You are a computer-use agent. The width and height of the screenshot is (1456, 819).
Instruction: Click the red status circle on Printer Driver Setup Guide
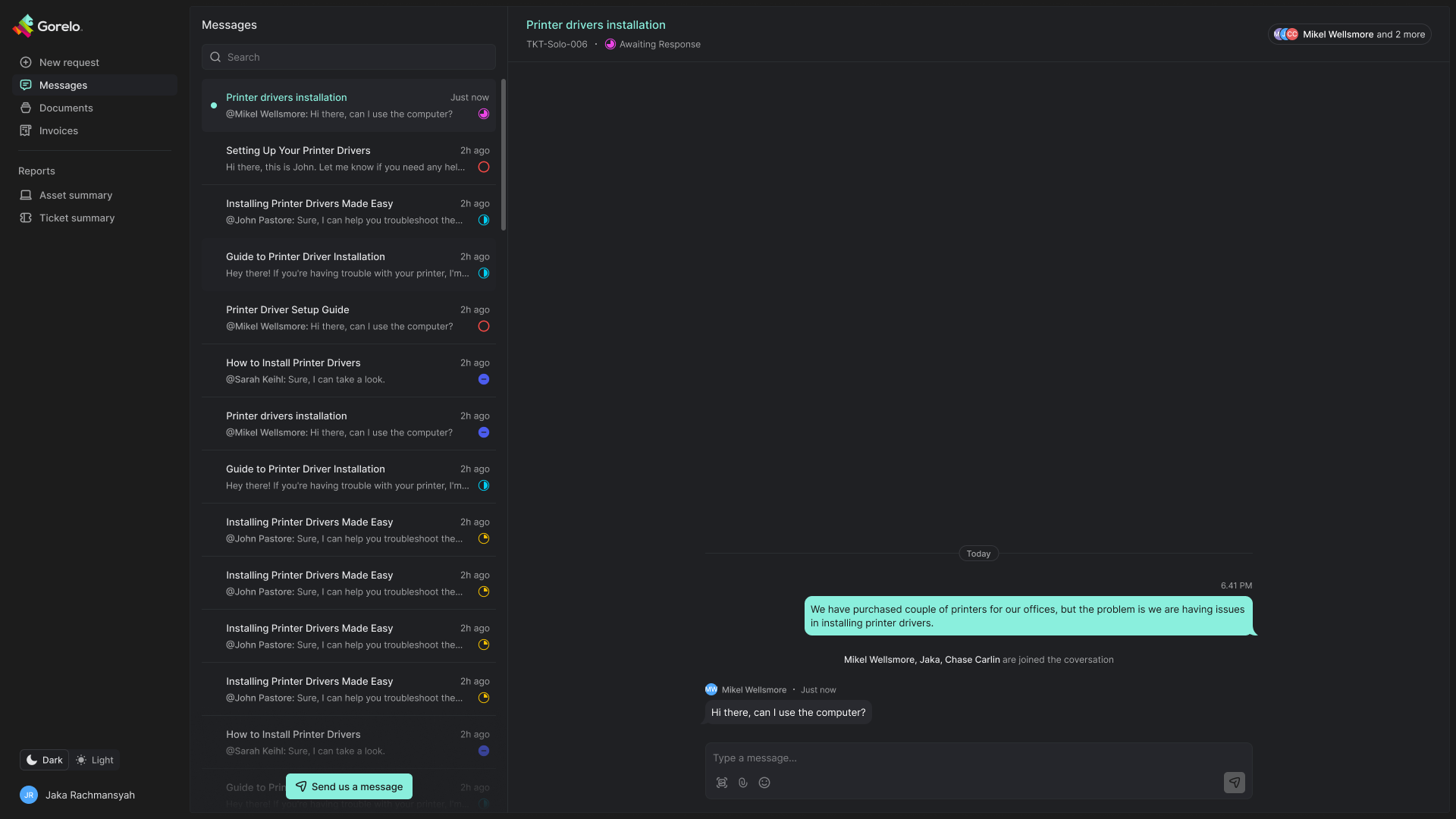click(x=484, y=327)
